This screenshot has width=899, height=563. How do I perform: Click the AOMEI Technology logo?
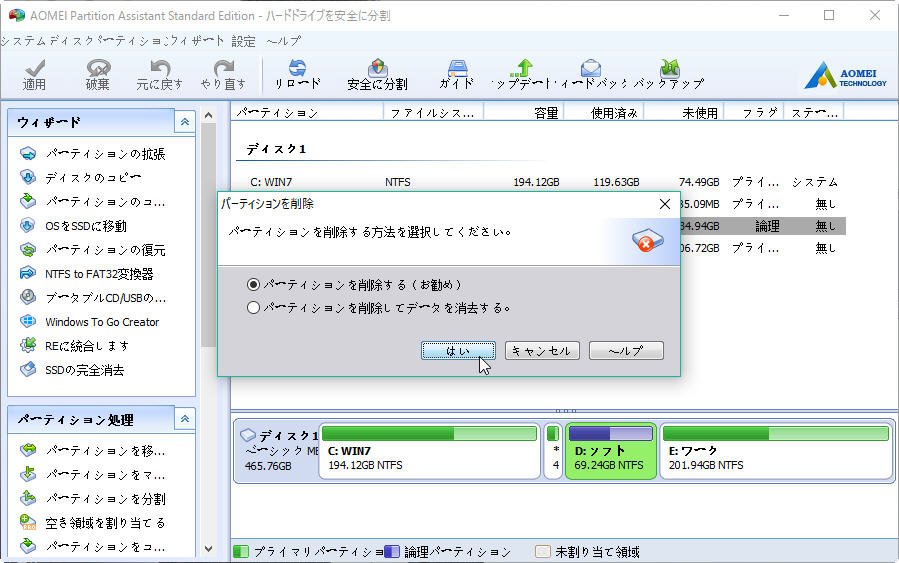pyautogui.click(x=845, y=76)
